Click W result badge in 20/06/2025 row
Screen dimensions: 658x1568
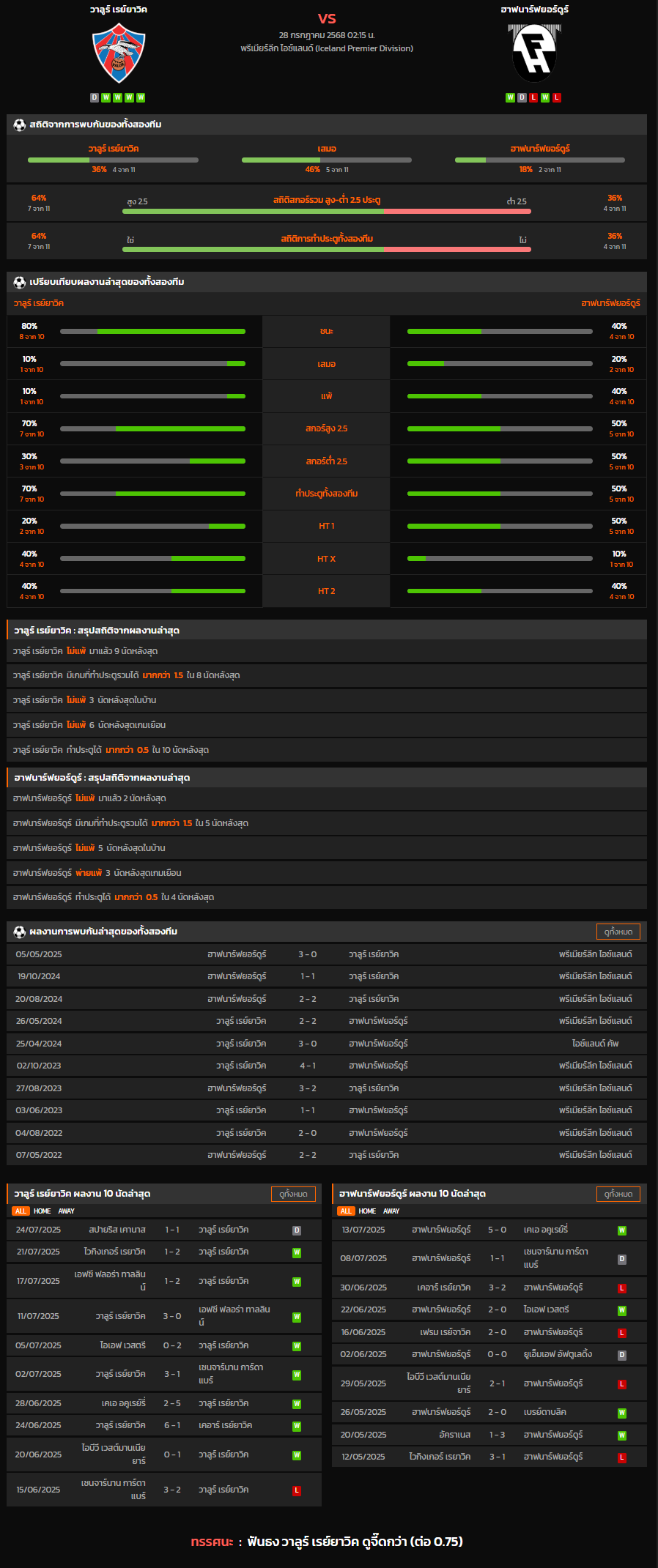297,1455
